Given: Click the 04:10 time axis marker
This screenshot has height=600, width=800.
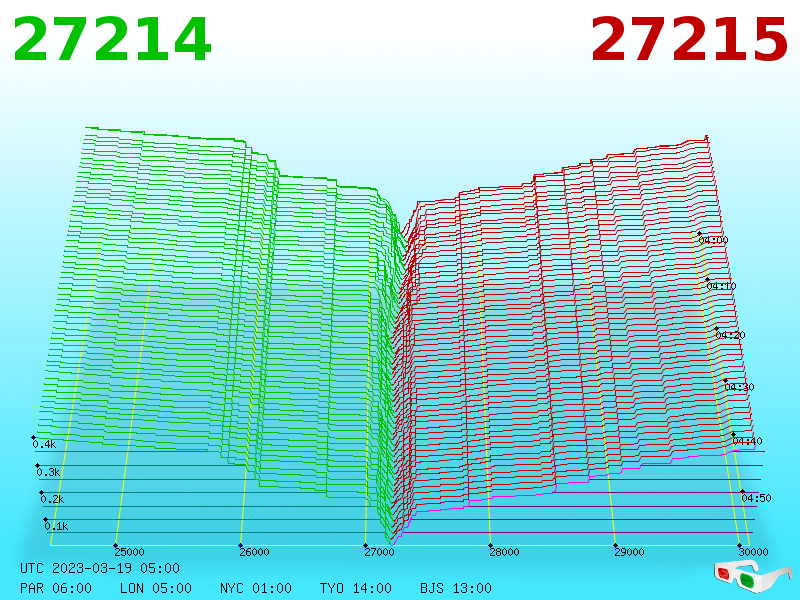Looking at the screenshot, I should point(721,286).
